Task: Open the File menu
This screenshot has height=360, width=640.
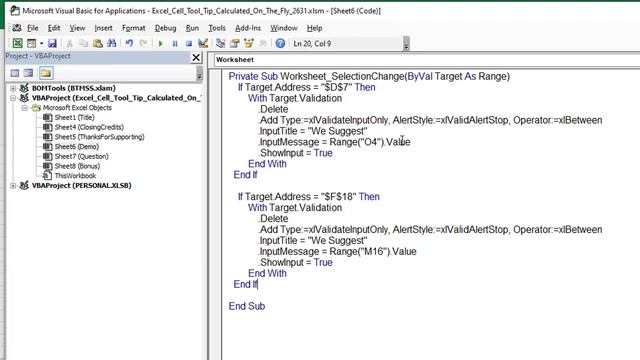Action: click(33, 28)
